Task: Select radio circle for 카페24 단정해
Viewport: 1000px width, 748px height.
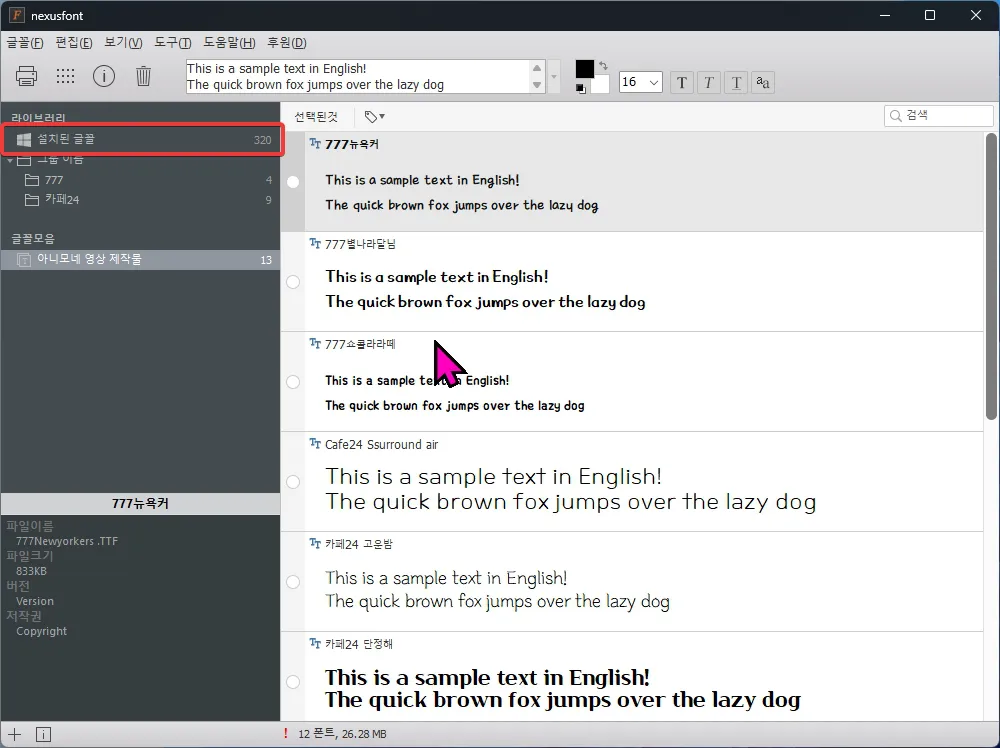Action: pyautogui.click(x=293, y=682)
